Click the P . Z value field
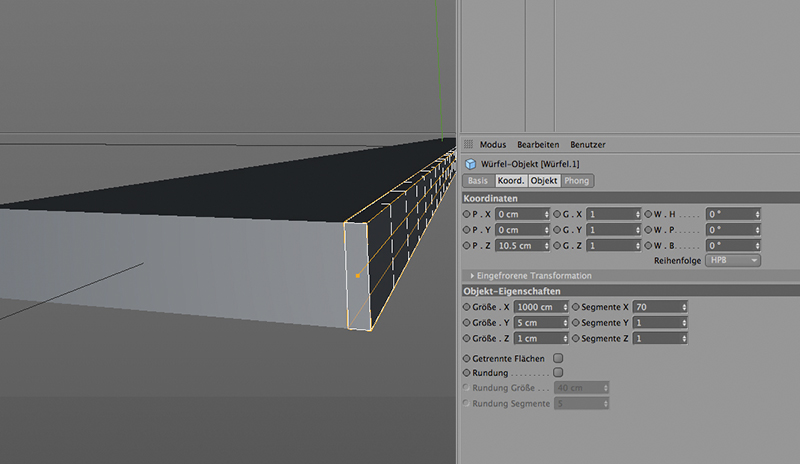The image size is (800, 464). (518, 245)
